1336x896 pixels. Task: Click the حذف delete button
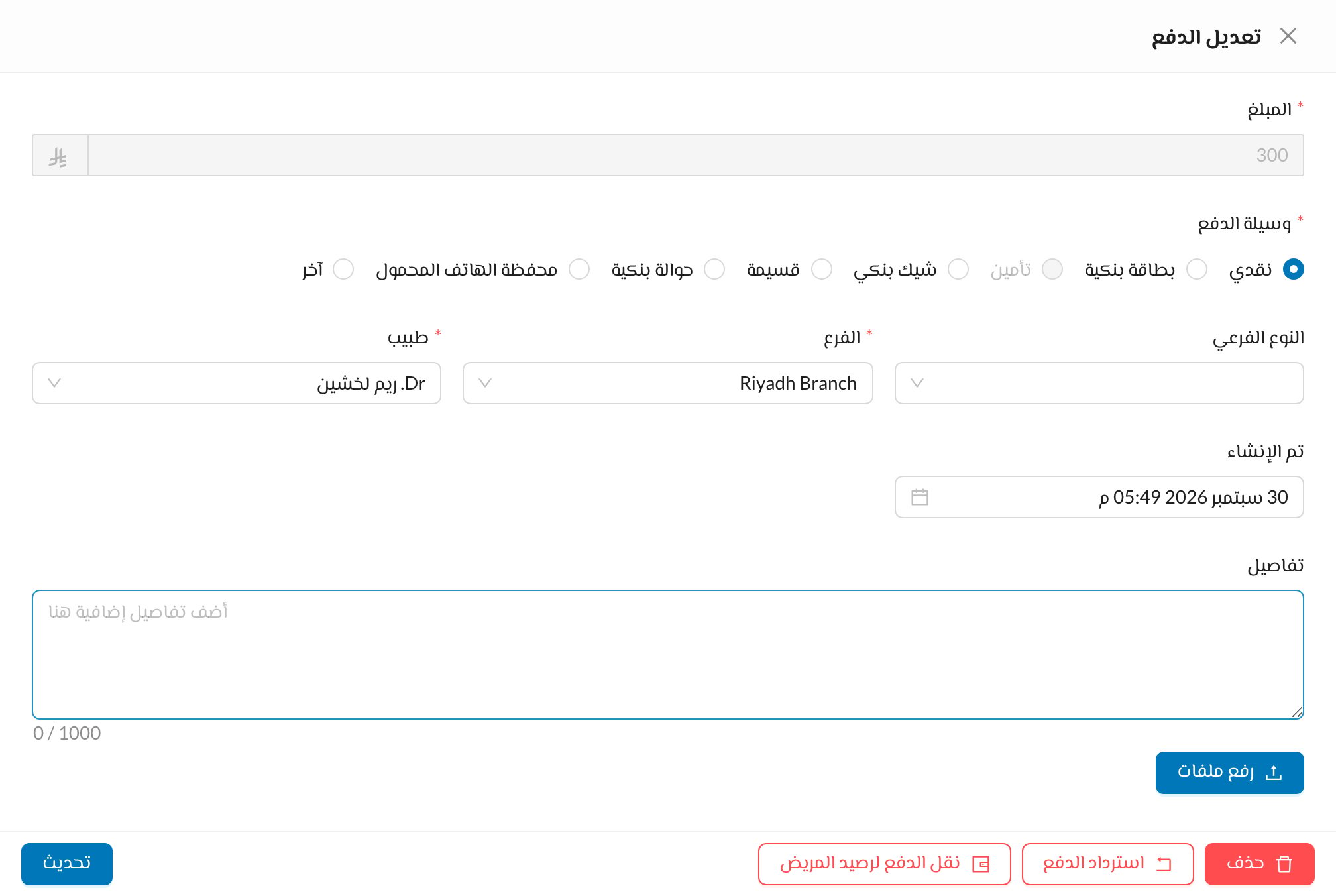[x=1259, y=864]
